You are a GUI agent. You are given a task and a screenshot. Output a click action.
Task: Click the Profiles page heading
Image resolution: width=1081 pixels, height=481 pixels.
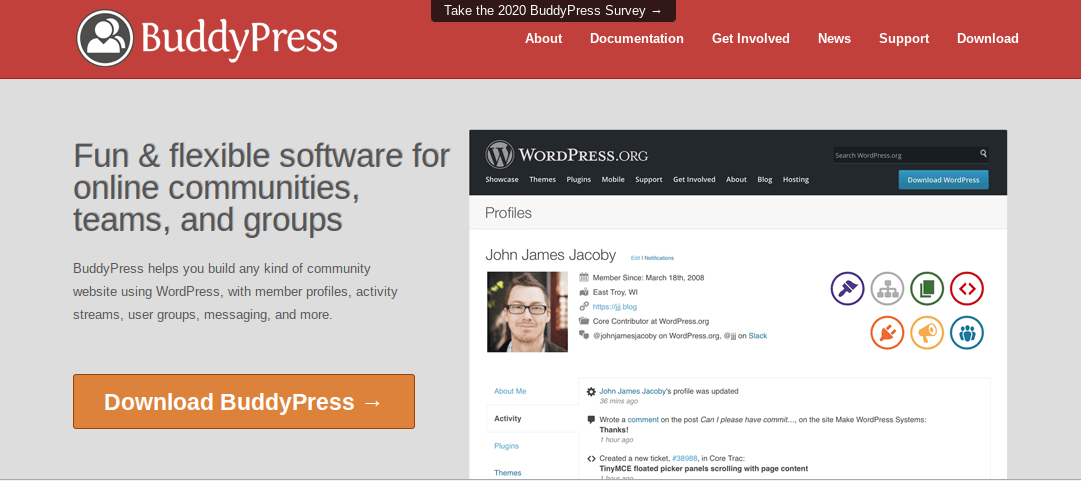[x=508, y=213]
